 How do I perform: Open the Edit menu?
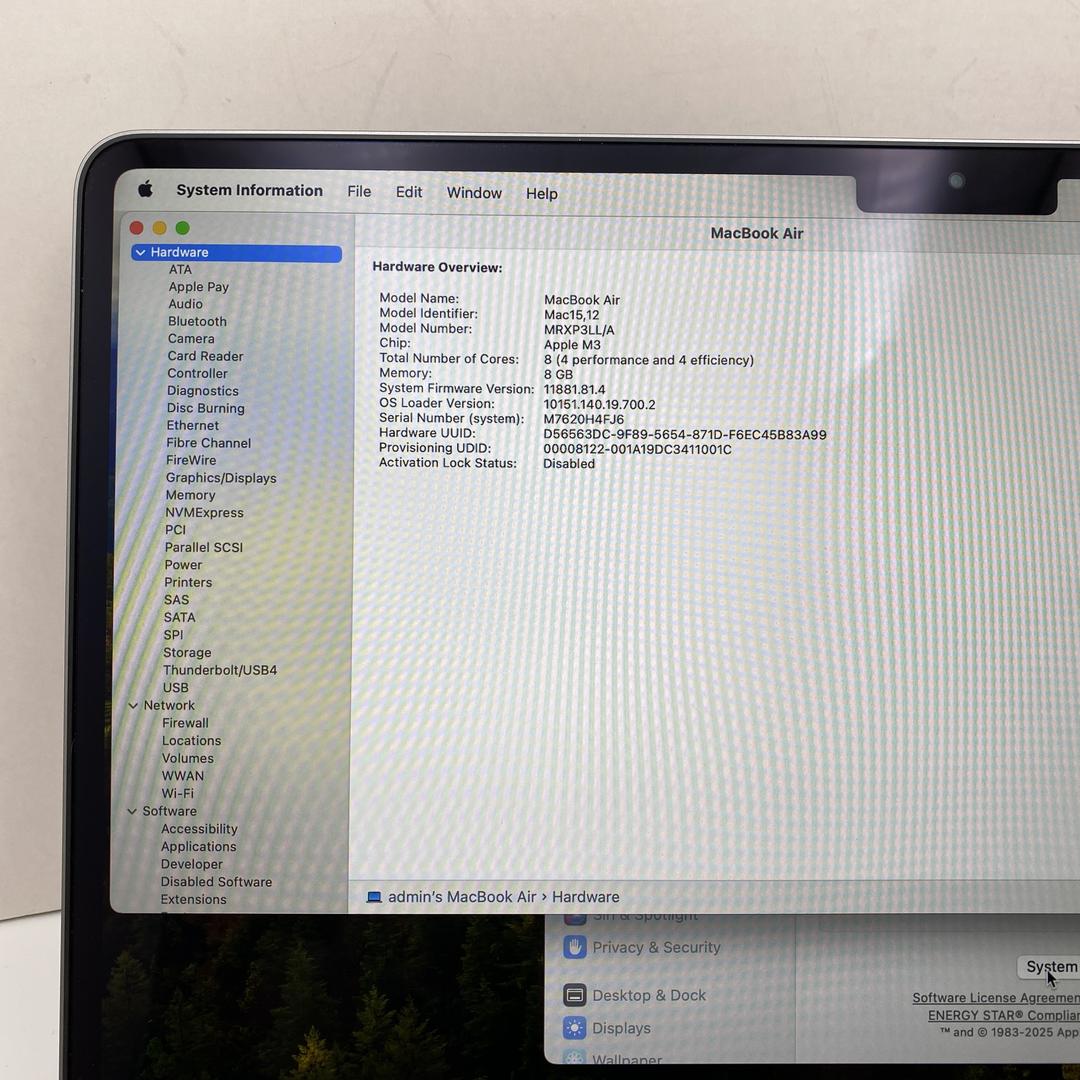(408, 192)
